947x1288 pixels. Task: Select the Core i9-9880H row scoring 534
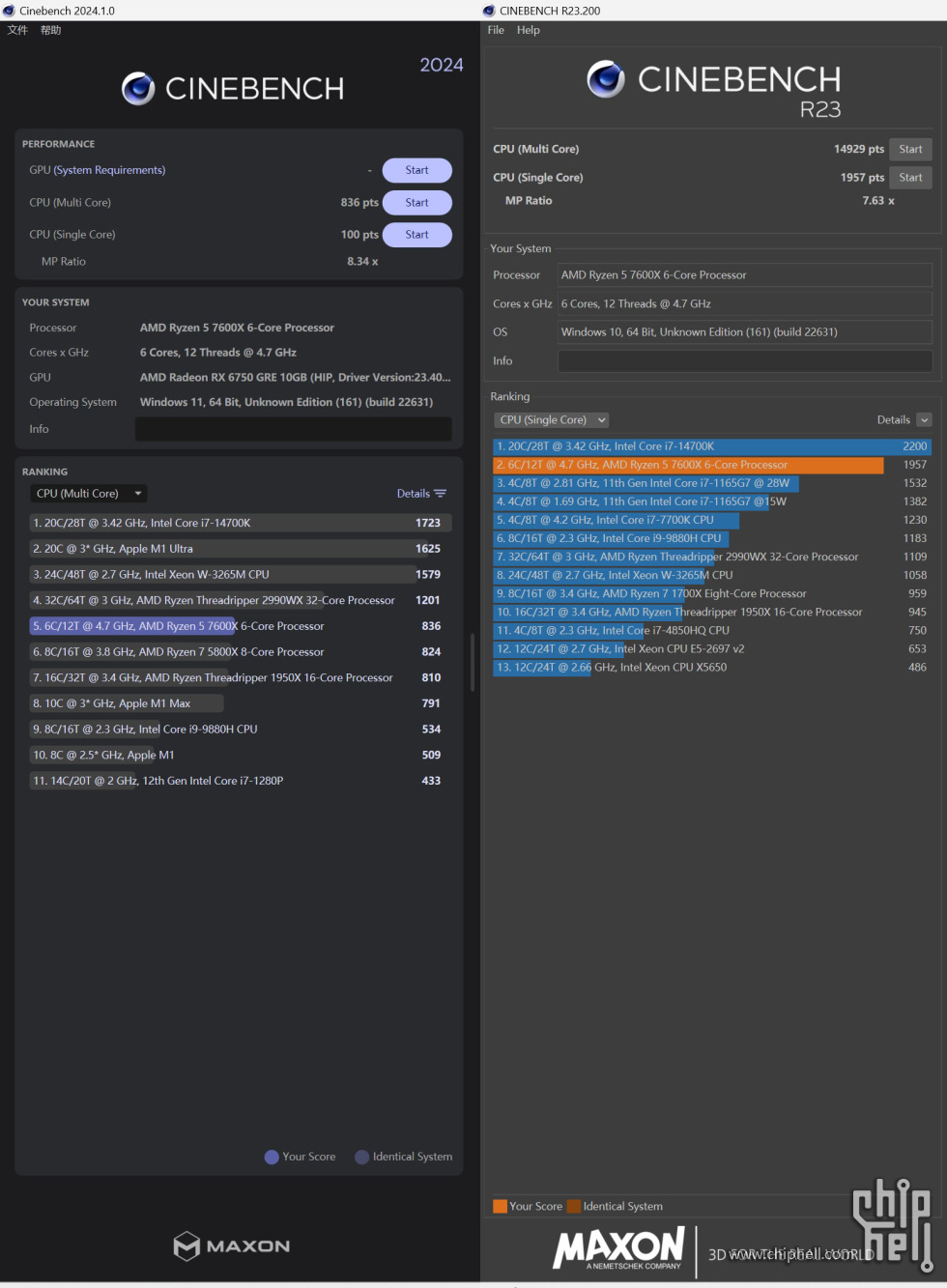pos(239,730)
